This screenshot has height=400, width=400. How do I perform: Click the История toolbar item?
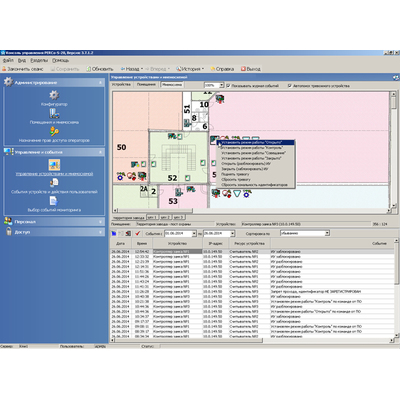coord(190,69)
